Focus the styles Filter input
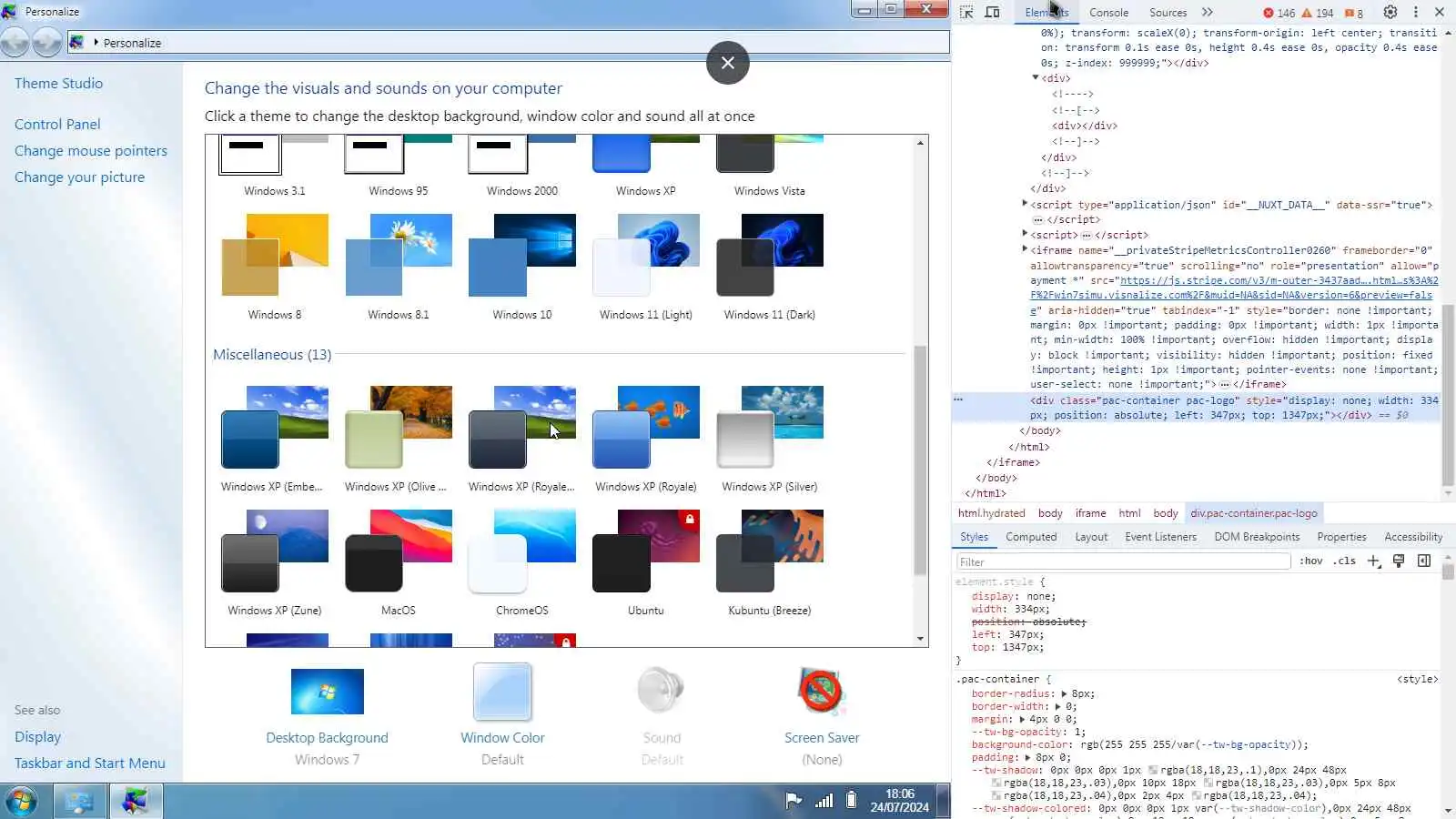The height and width of the screenshot is (819, 1456). [x=1124, y=561]
